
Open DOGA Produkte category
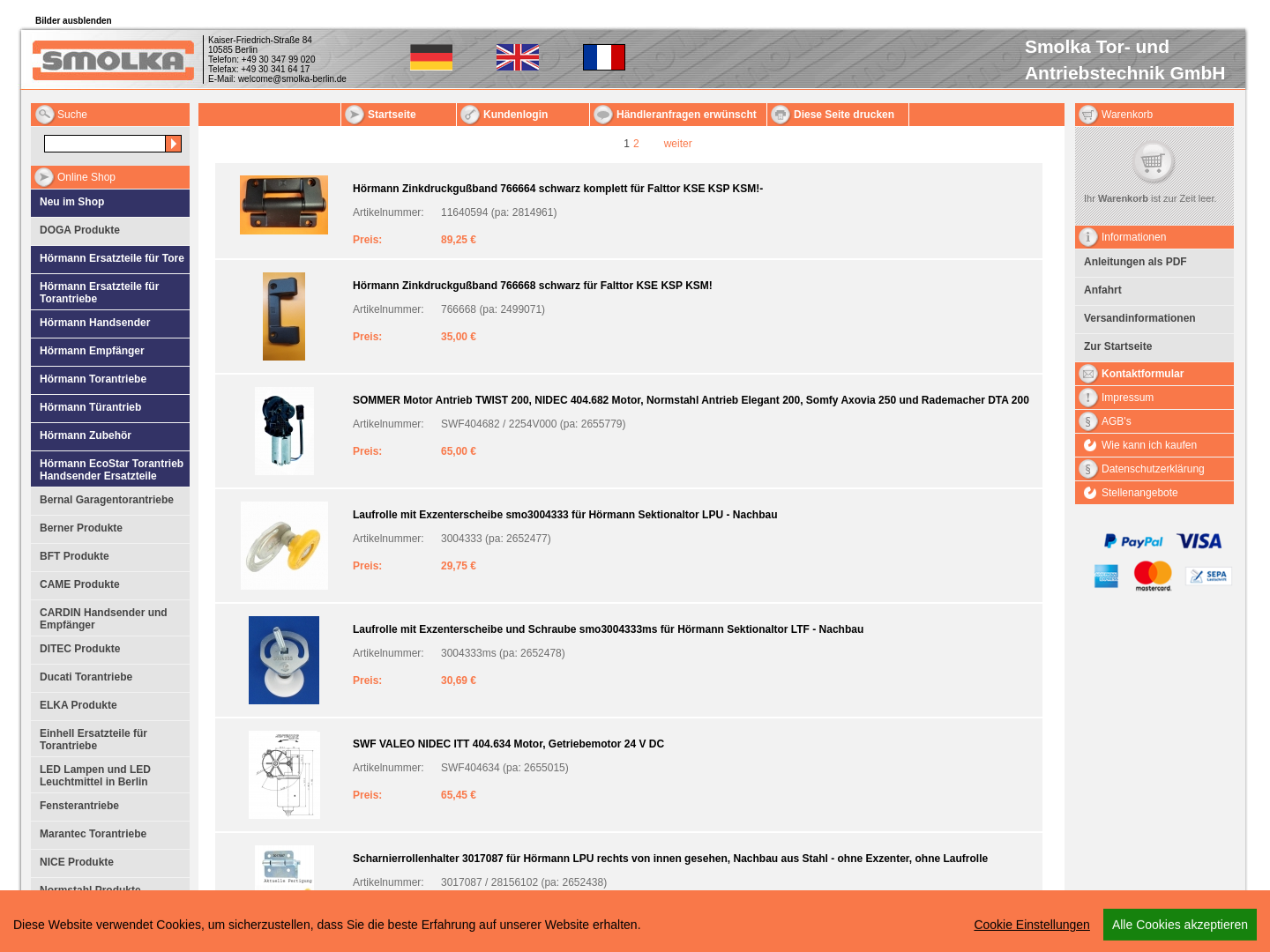110,231
